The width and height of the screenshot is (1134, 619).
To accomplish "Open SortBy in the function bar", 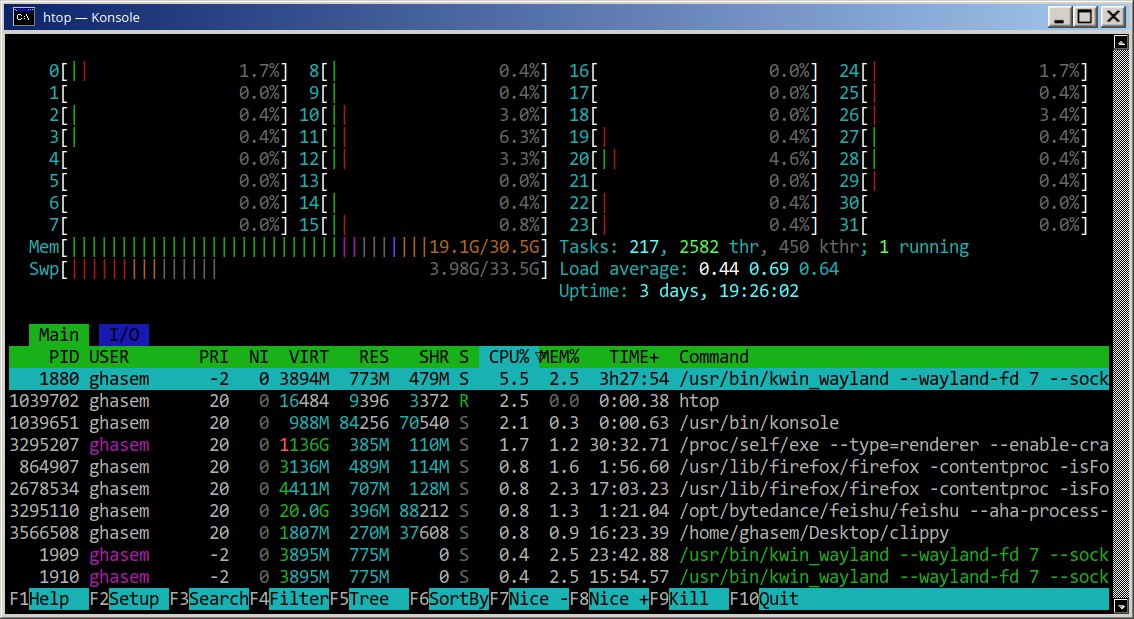I will coord(449,599).
